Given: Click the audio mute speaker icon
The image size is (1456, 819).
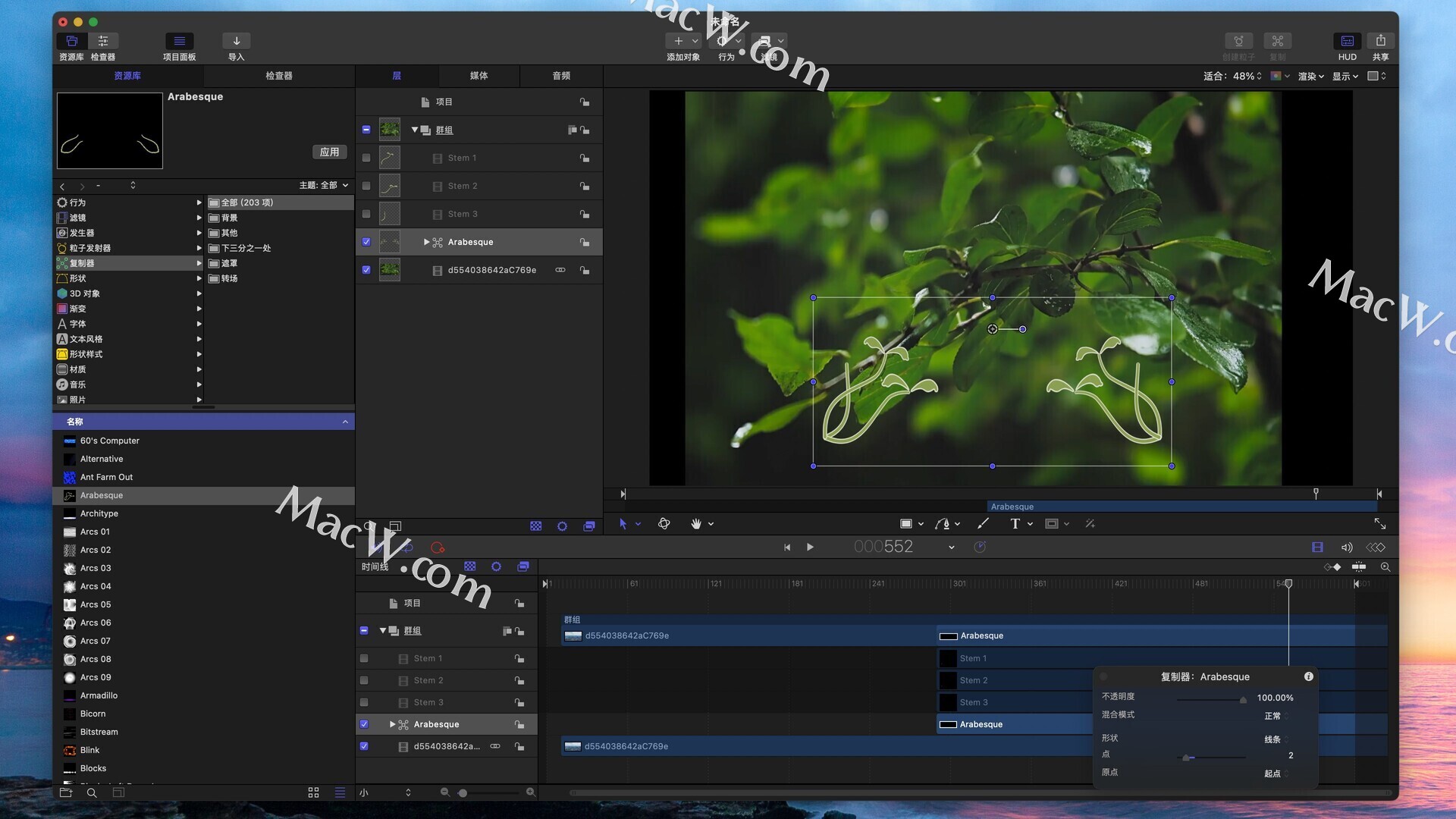Looking at the screenshot, I should 1347,548.
